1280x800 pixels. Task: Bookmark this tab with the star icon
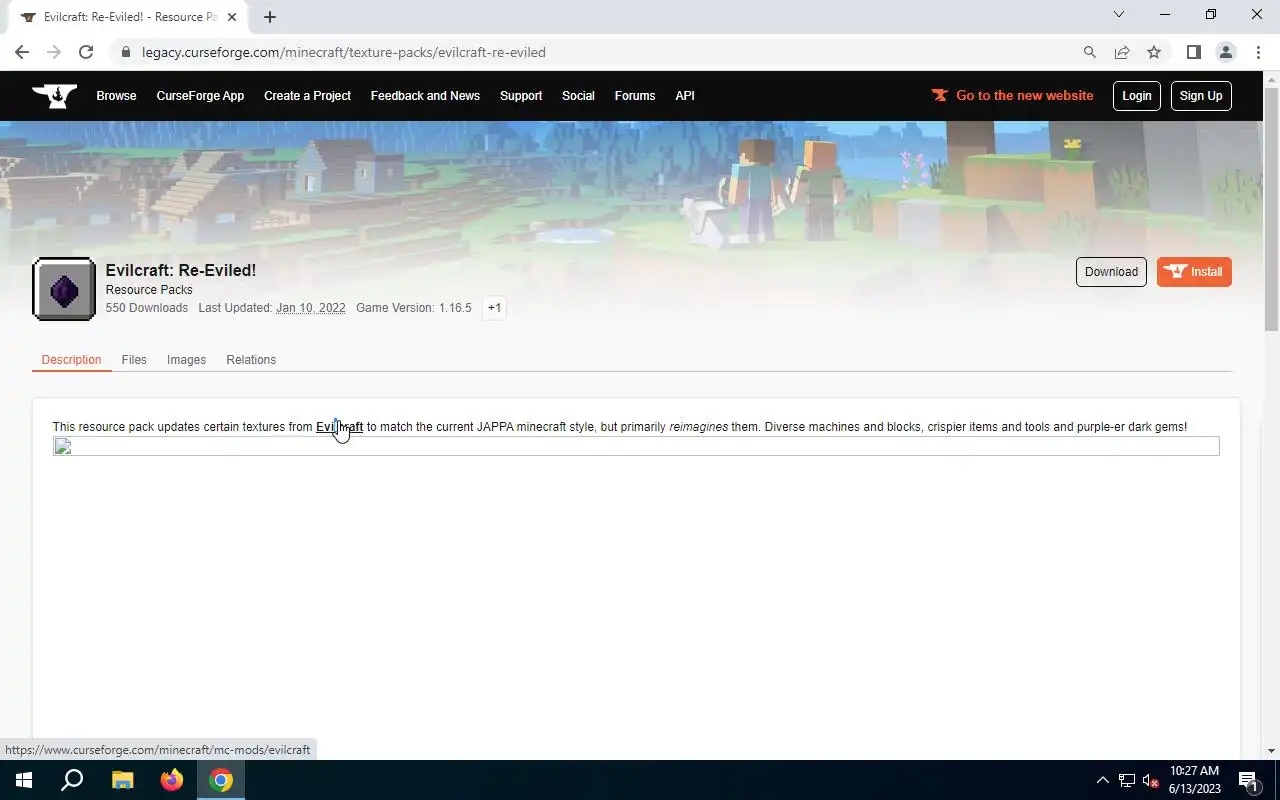click(x=1154, y=52)
